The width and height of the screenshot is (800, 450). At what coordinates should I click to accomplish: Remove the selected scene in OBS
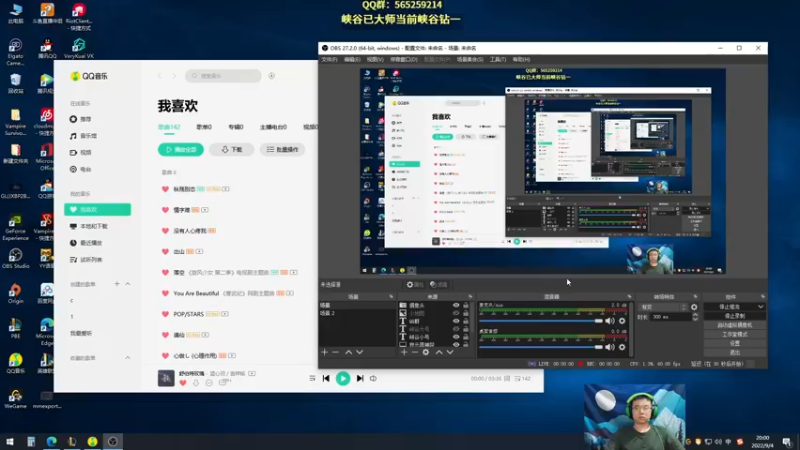click(x=335, y=352)
